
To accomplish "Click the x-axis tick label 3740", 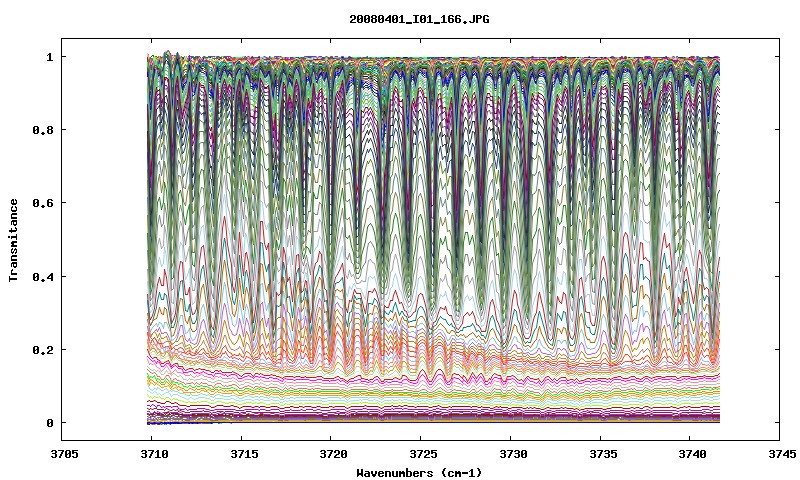I will point(692,454).
